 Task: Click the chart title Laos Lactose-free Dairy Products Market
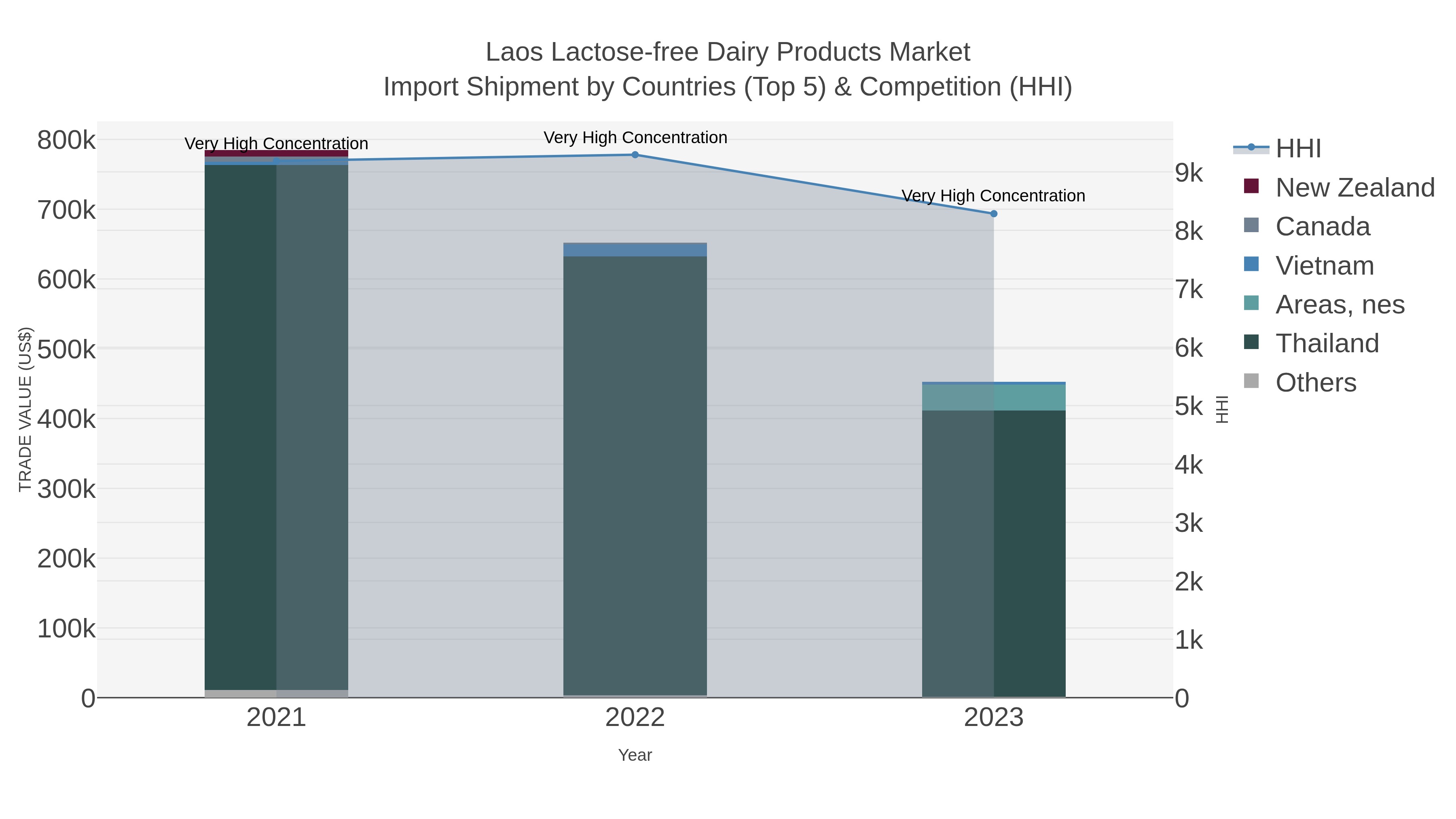pyautogui.click(x=728, y=52)
